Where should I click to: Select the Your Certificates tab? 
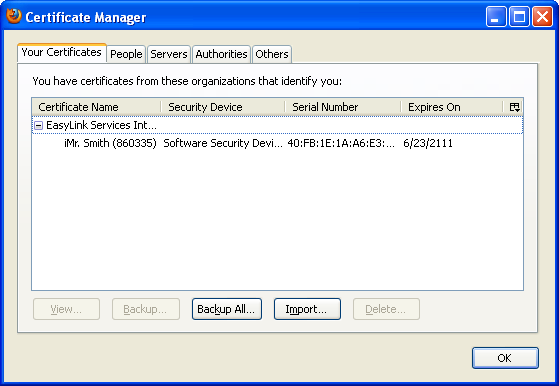click(x=62, y=52)
